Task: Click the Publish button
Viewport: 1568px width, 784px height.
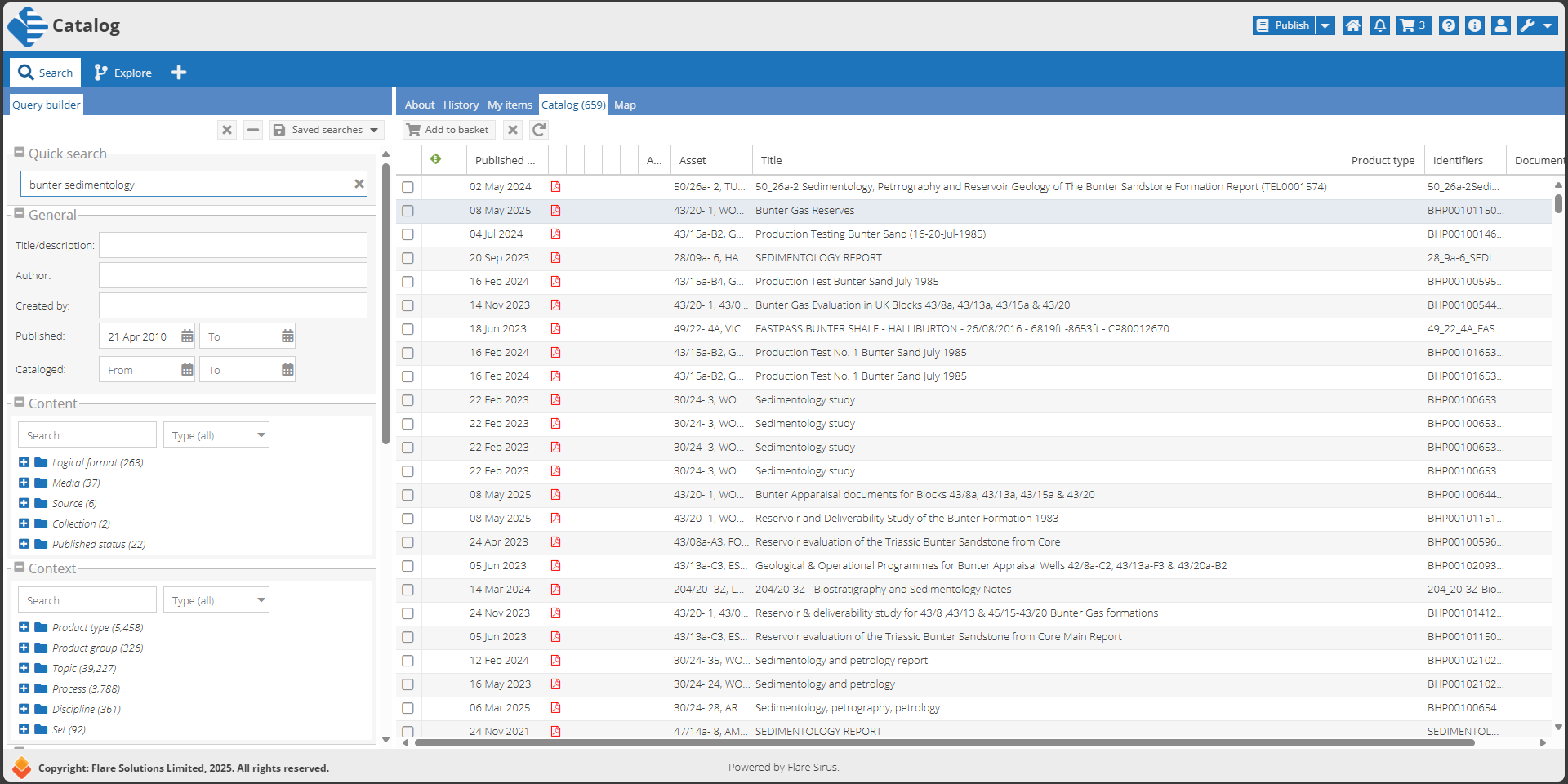Action: click(1284, 25)
